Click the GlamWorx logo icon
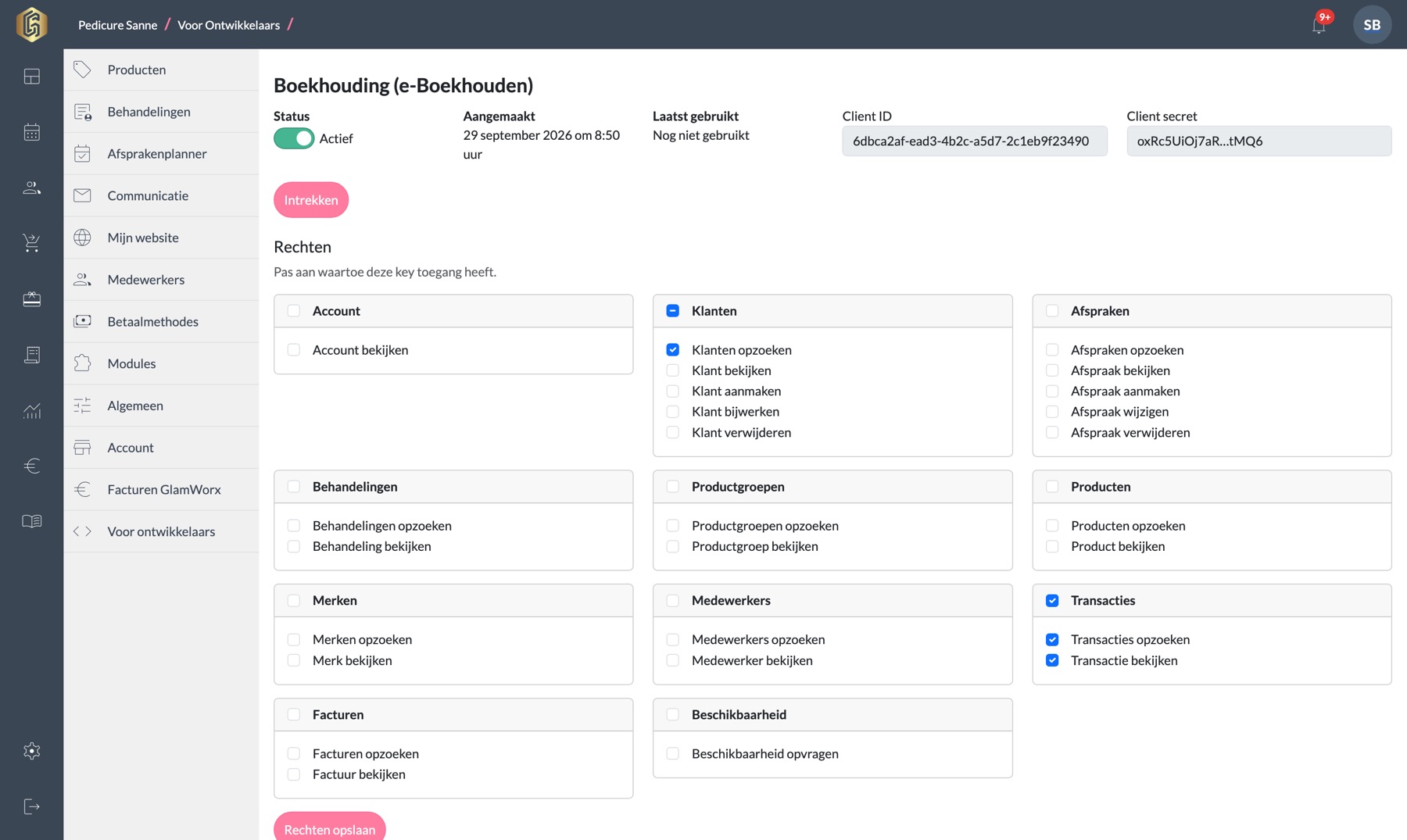Image resolution: width=1407 pixels, height=840 pixels. pos(32,24)
